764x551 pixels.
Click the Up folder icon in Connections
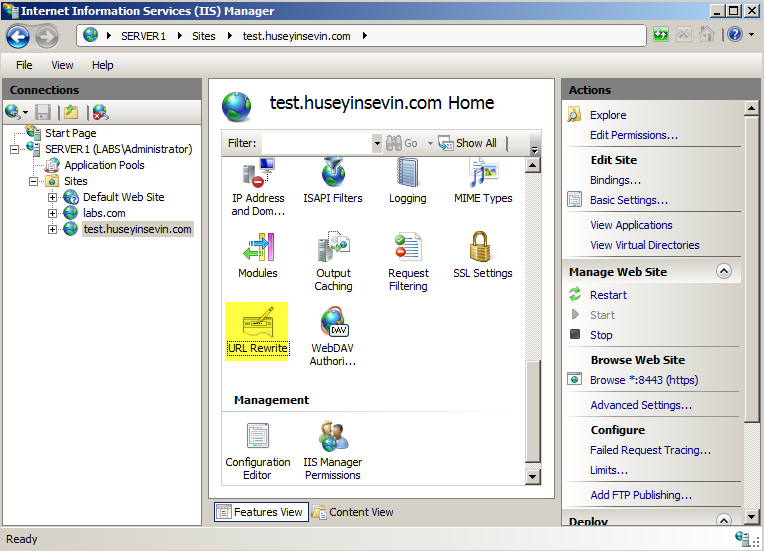click(71, 113)
